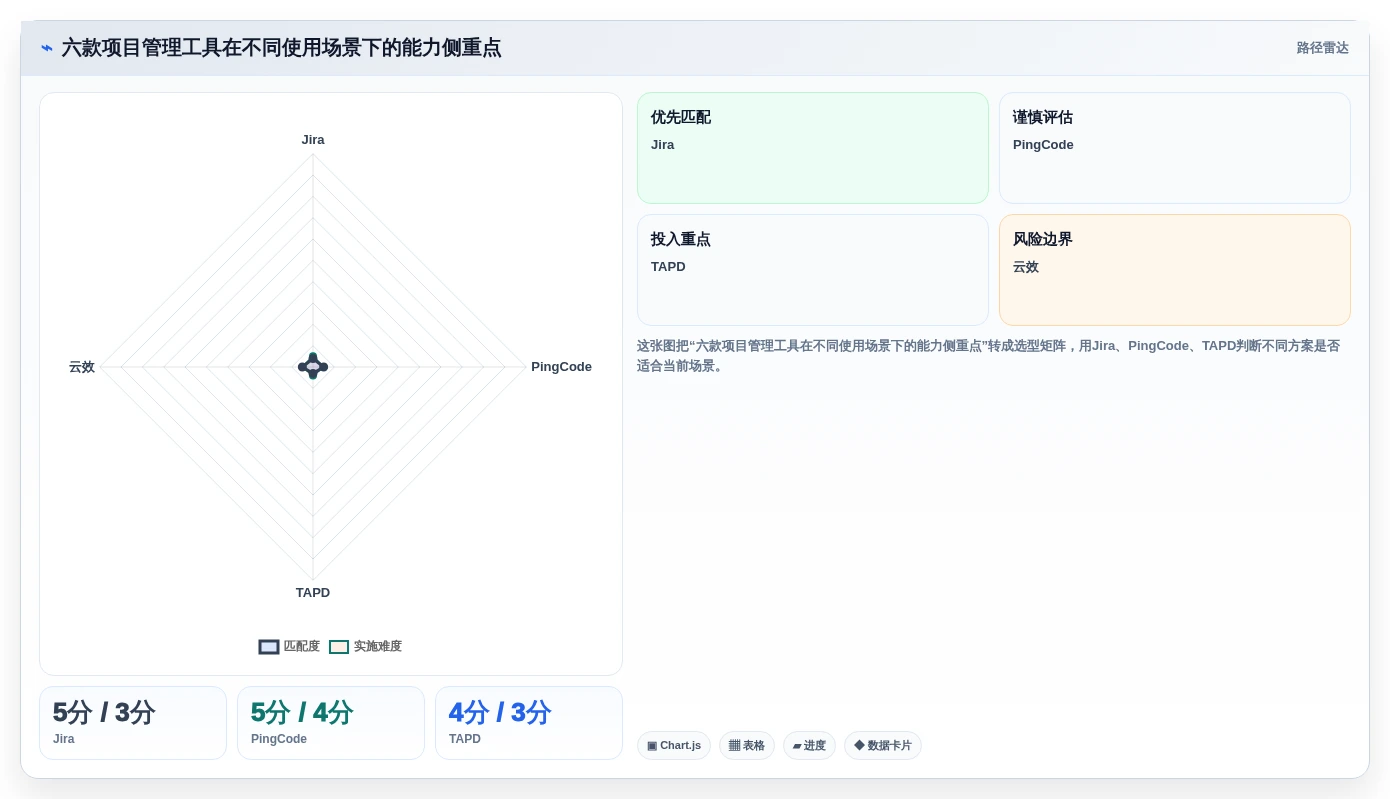The image size is (1390, 799).
Task: Open the 谨慎评估 PingCode card
Action: pos(1175,148)
